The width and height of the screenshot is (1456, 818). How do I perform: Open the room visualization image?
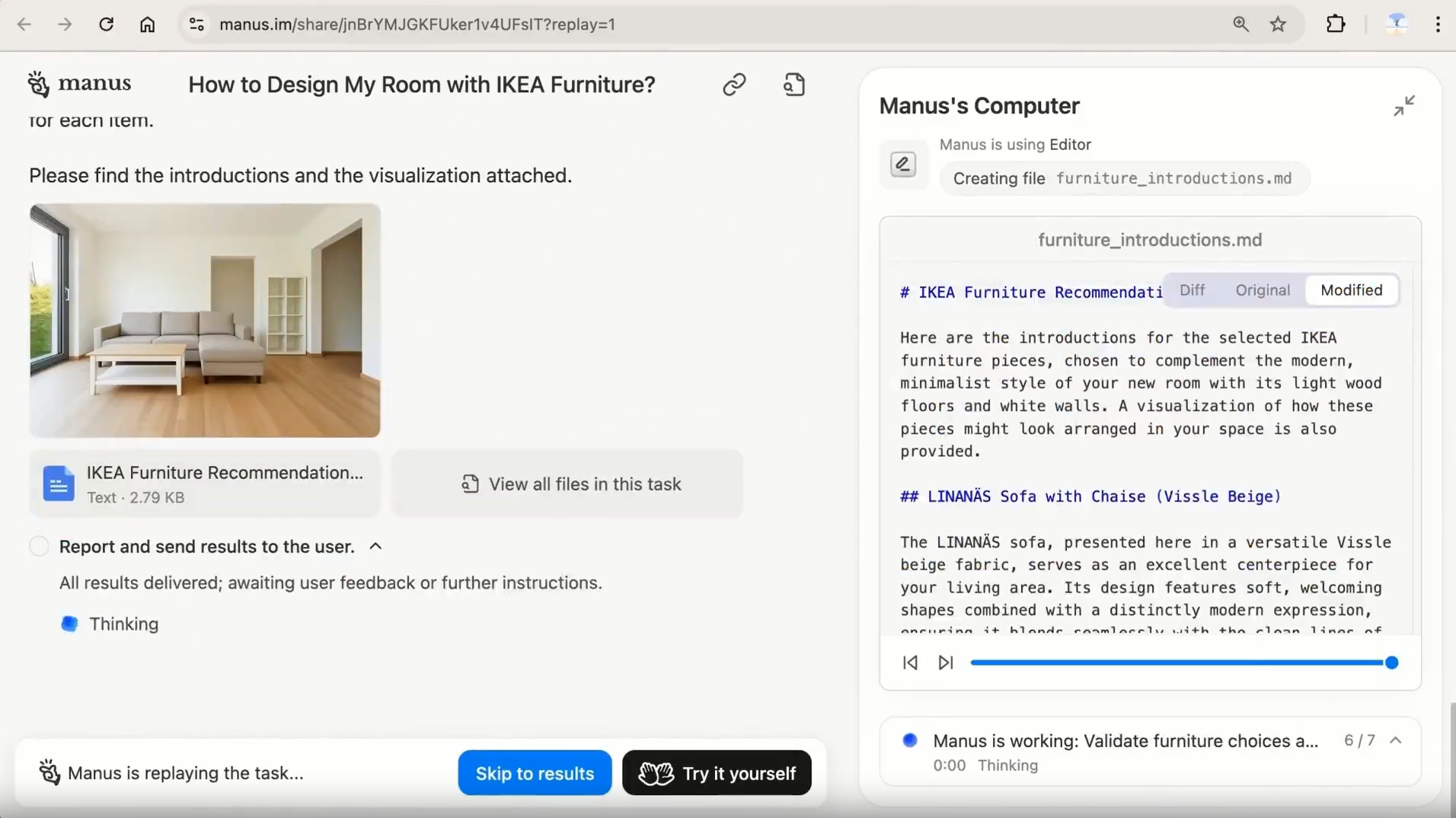[205, 320]
